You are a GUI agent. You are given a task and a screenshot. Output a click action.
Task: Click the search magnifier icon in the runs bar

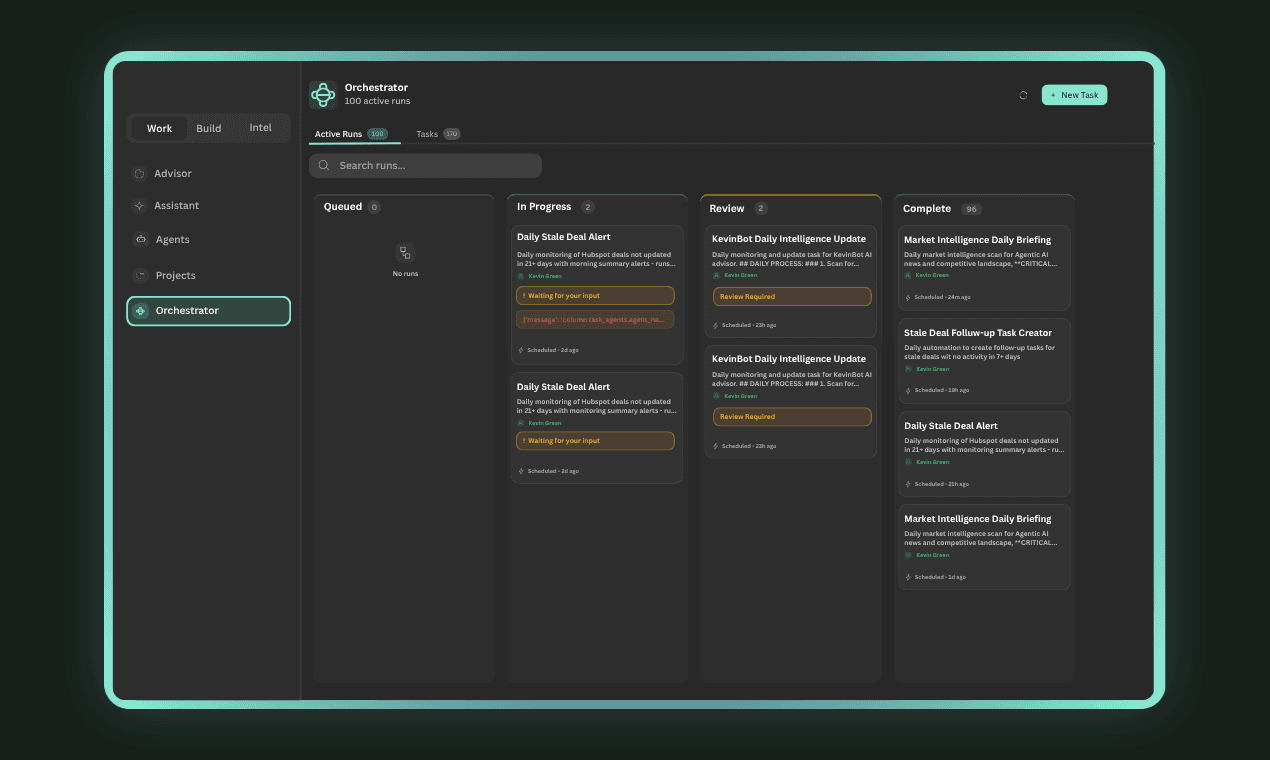[323, 165]
